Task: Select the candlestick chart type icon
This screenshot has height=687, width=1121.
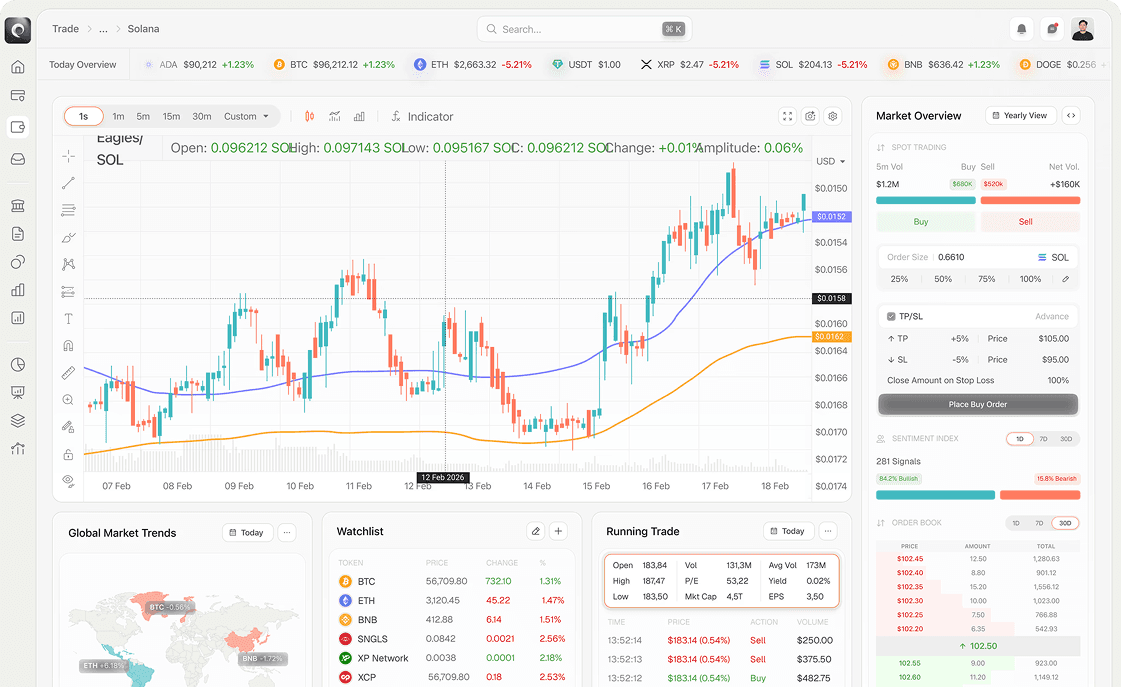Action: pos(310,117)
